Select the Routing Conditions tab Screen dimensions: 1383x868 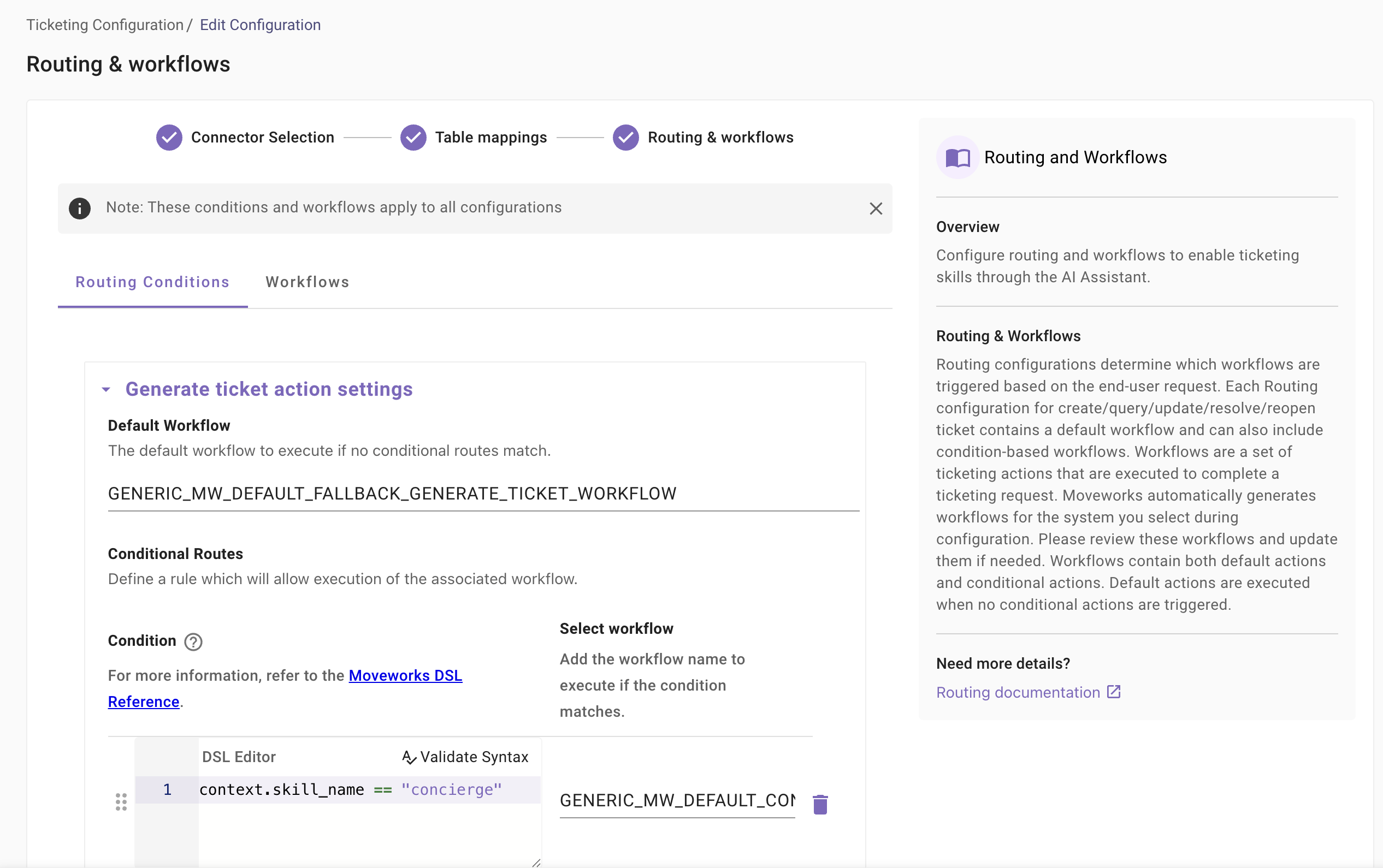tap(152, 282)
